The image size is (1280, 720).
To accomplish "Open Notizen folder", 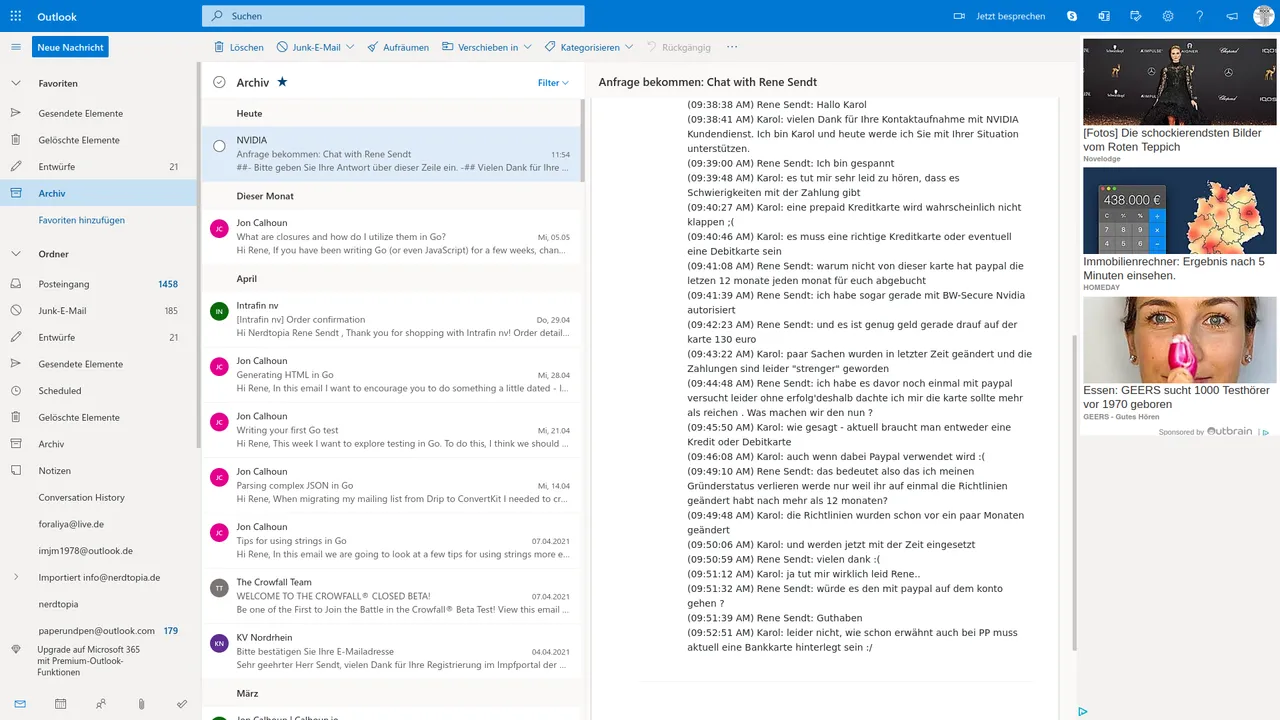I will [98, 471].
